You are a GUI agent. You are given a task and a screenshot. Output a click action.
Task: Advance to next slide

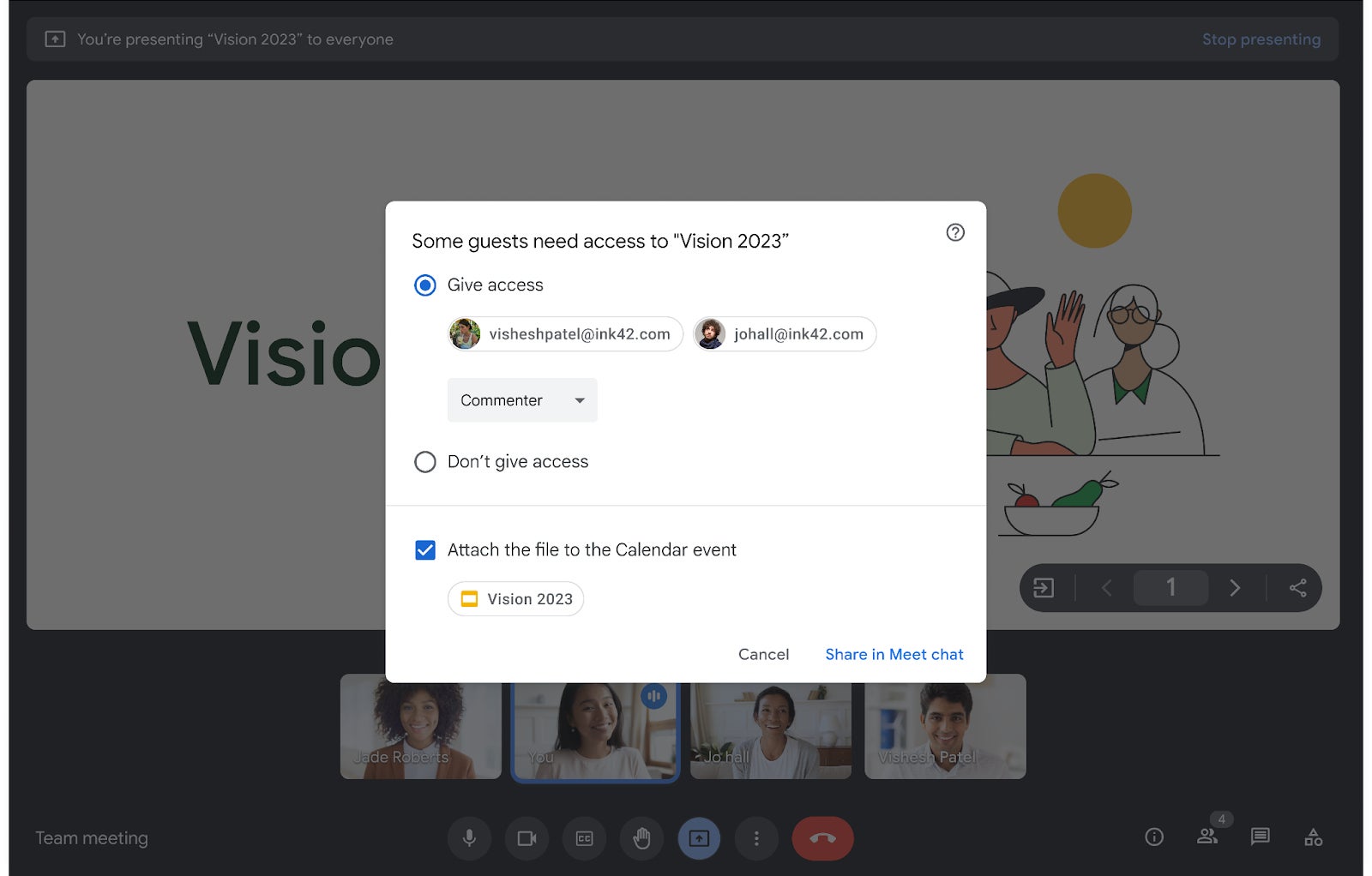click(1235, 587)
